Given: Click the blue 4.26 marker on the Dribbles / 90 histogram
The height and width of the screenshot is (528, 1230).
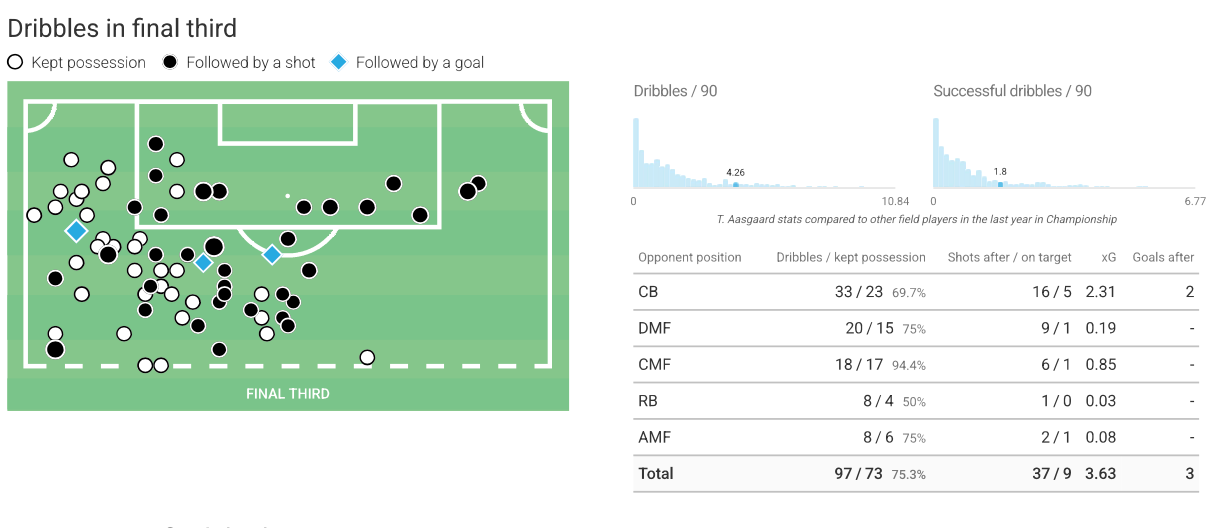Looking at the screenshot, I should coord(735,184).
